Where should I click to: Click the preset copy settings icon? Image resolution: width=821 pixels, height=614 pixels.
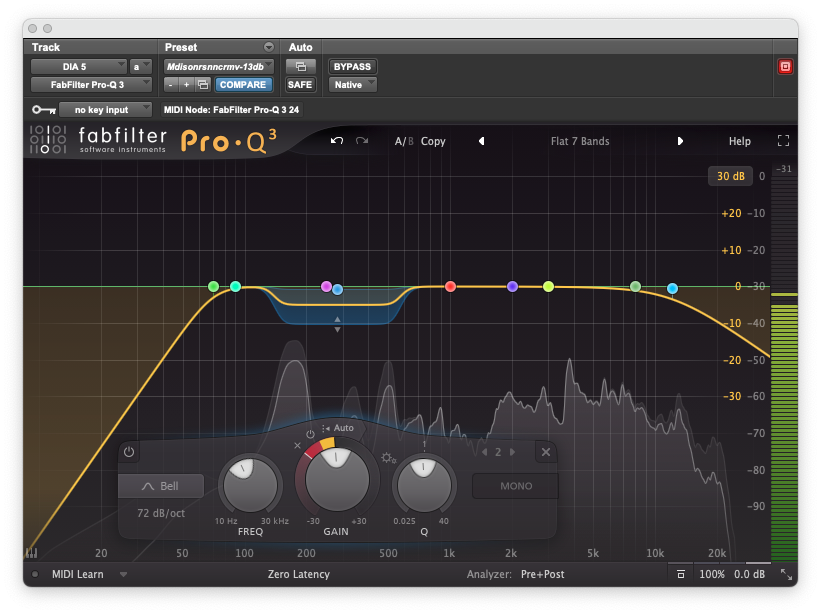coord(203,84)
